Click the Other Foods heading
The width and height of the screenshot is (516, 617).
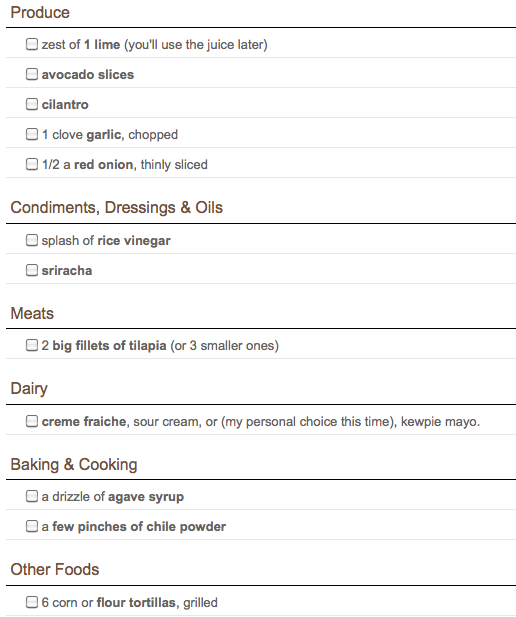55,569
